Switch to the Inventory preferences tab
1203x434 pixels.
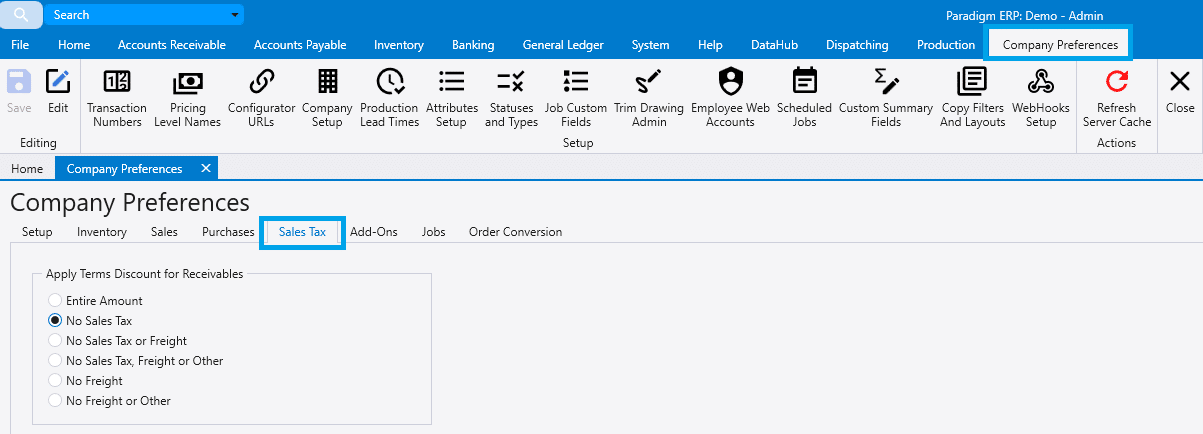point(102,232)
